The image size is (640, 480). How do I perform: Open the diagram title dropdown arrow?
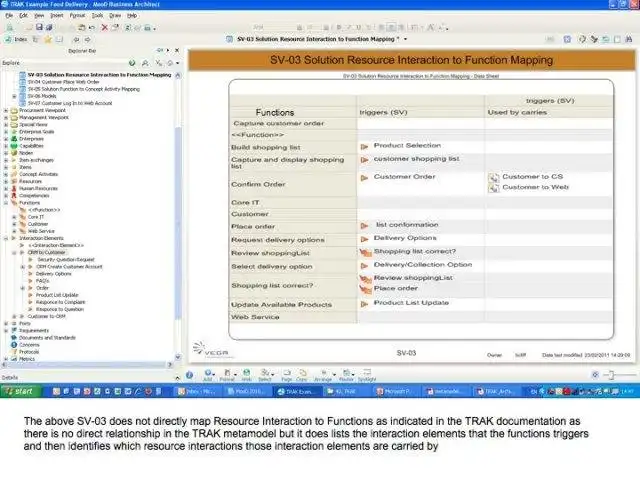[405, 39]
